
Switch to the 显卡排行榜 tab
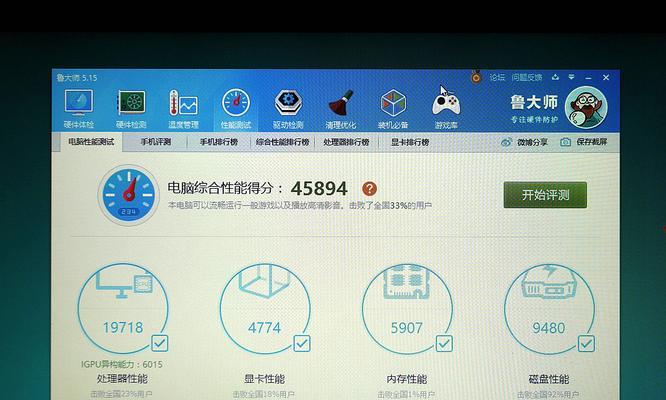click(410, 142)
